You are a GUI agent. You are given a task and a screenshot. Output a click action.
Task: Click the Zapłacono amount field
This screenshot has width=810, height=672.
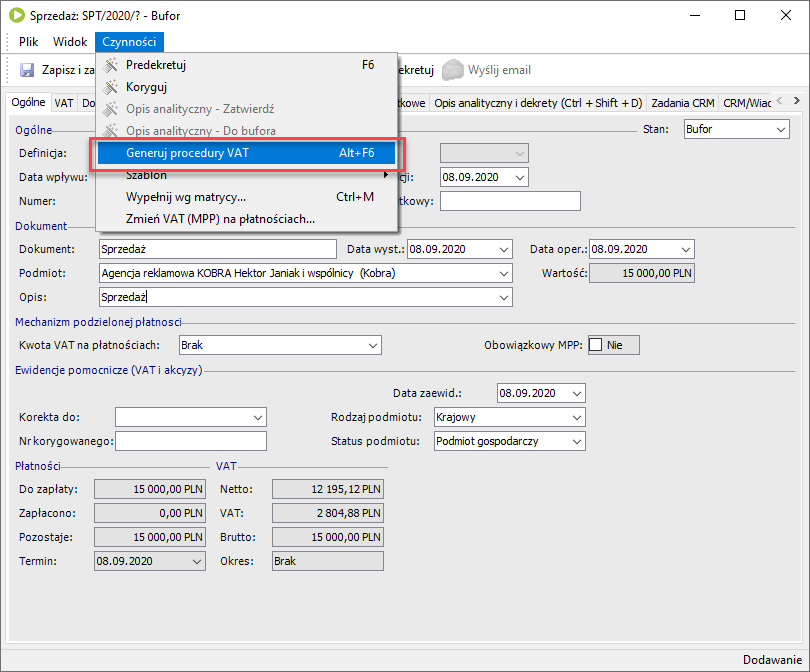click(x=150, y=513)
